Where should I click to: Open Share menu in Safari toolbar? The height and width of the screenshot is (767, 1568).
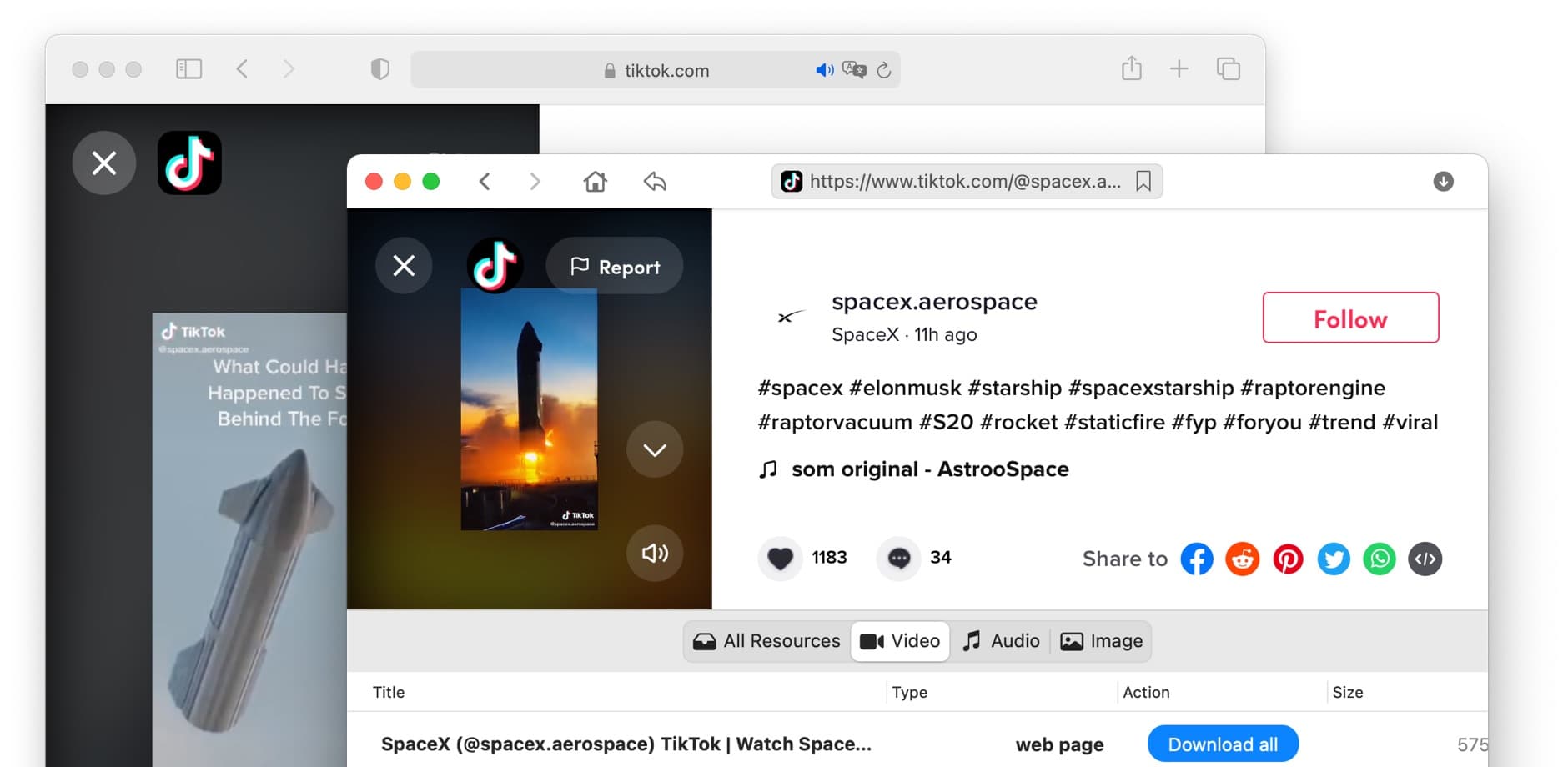click(x=1132, y=68)
